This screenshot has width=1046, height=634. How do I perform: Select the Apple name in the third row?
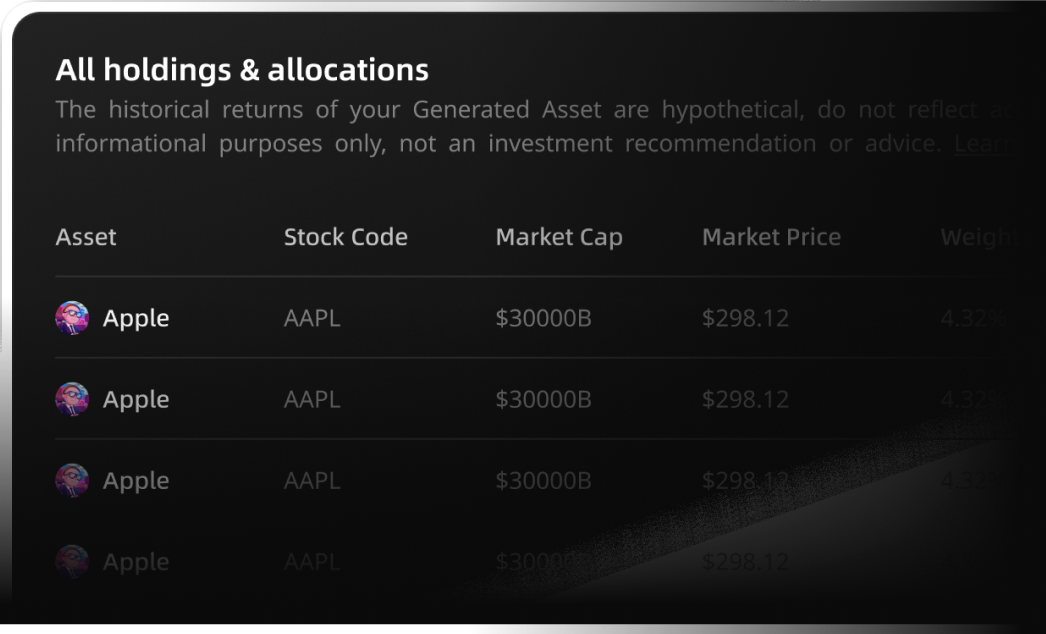(136, 480)
